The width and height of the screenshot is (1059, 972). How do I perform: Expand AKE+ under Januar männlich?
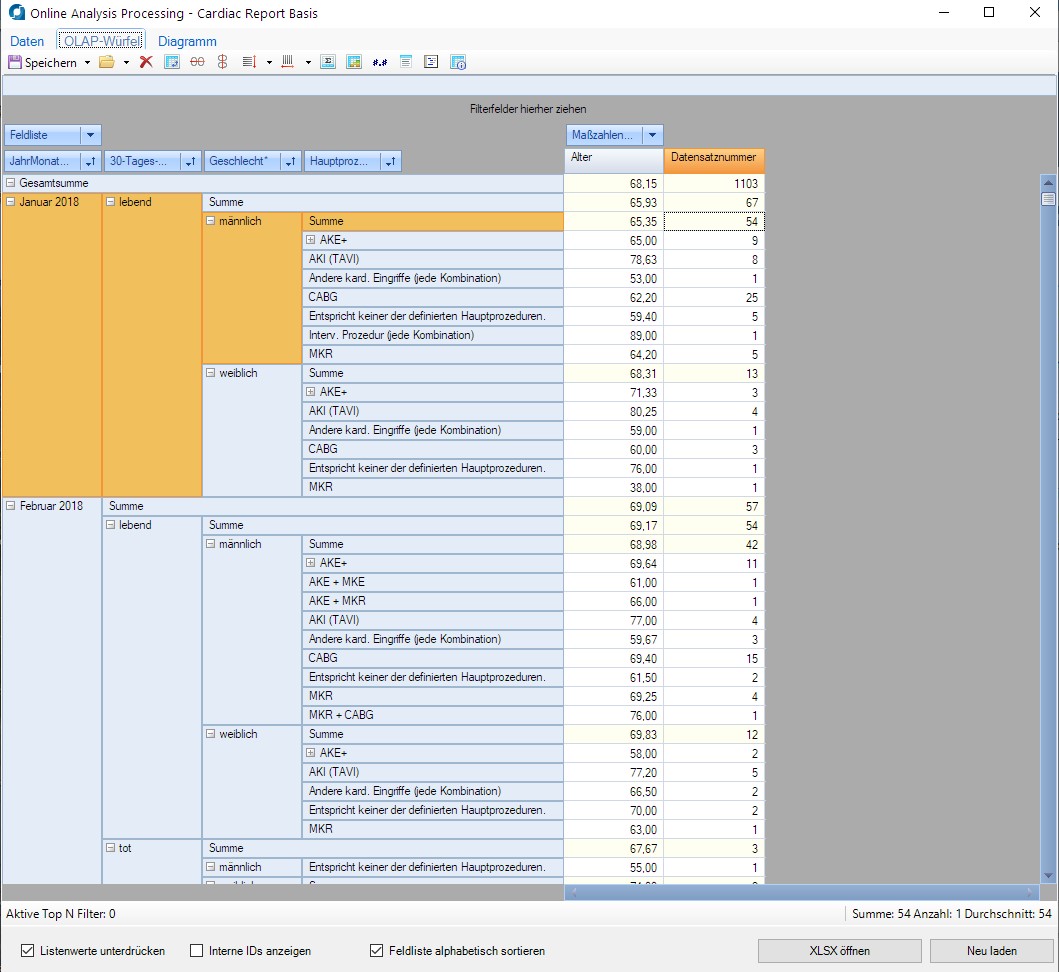click(310, 239)
